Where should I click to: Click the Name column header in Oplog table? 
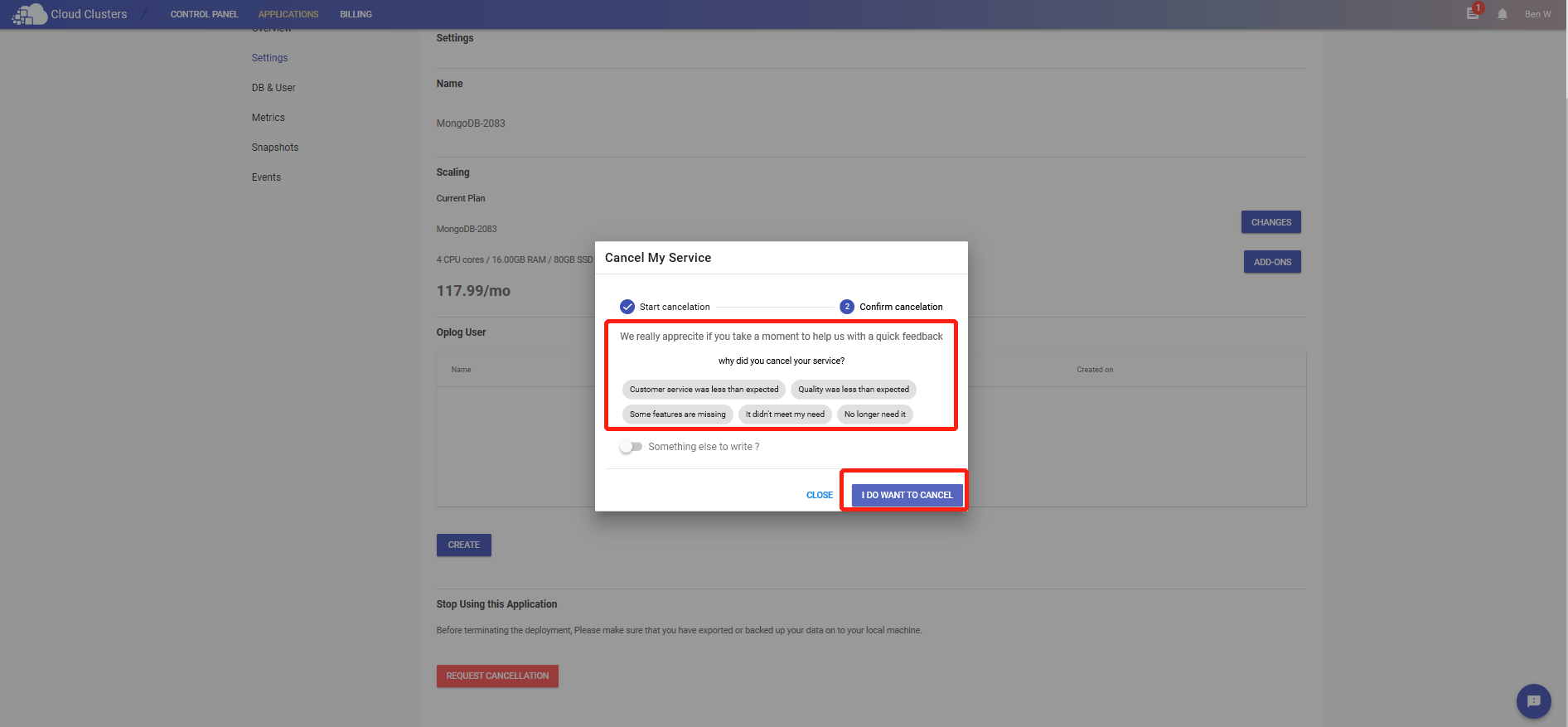[461, 370]
